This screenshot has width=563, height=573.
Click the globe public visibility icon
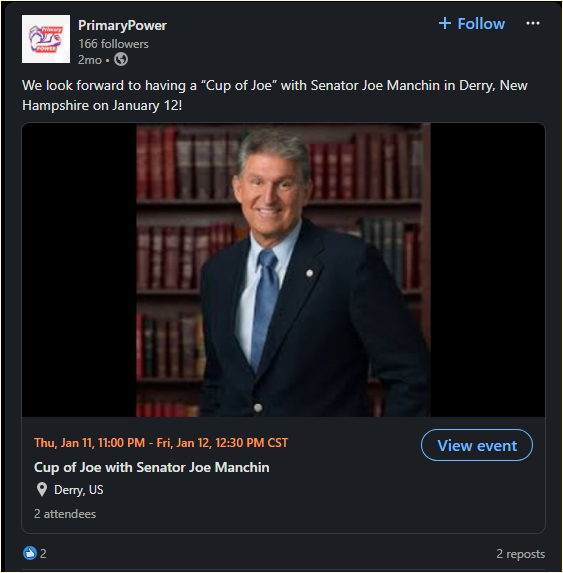121,59
